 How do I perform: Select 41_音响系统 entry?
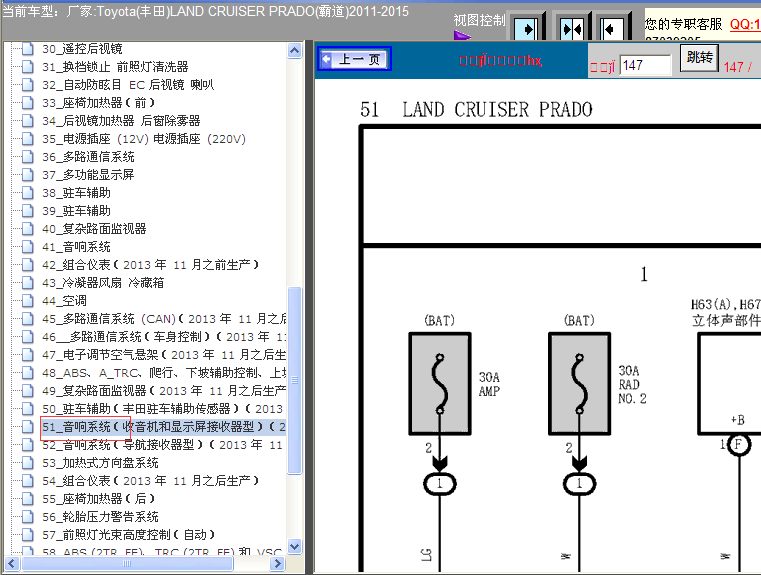coord(76,246)
